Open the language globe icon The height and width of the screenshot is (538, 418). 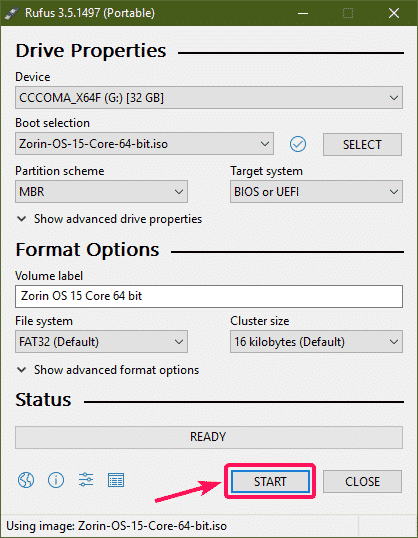(x=26, y=480)
